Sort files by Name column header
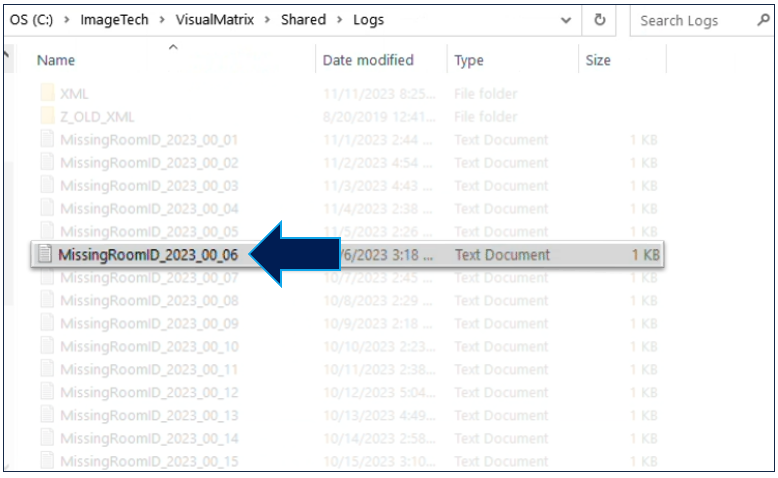This screenshot has width=778, height=478. tap(56, 61)
